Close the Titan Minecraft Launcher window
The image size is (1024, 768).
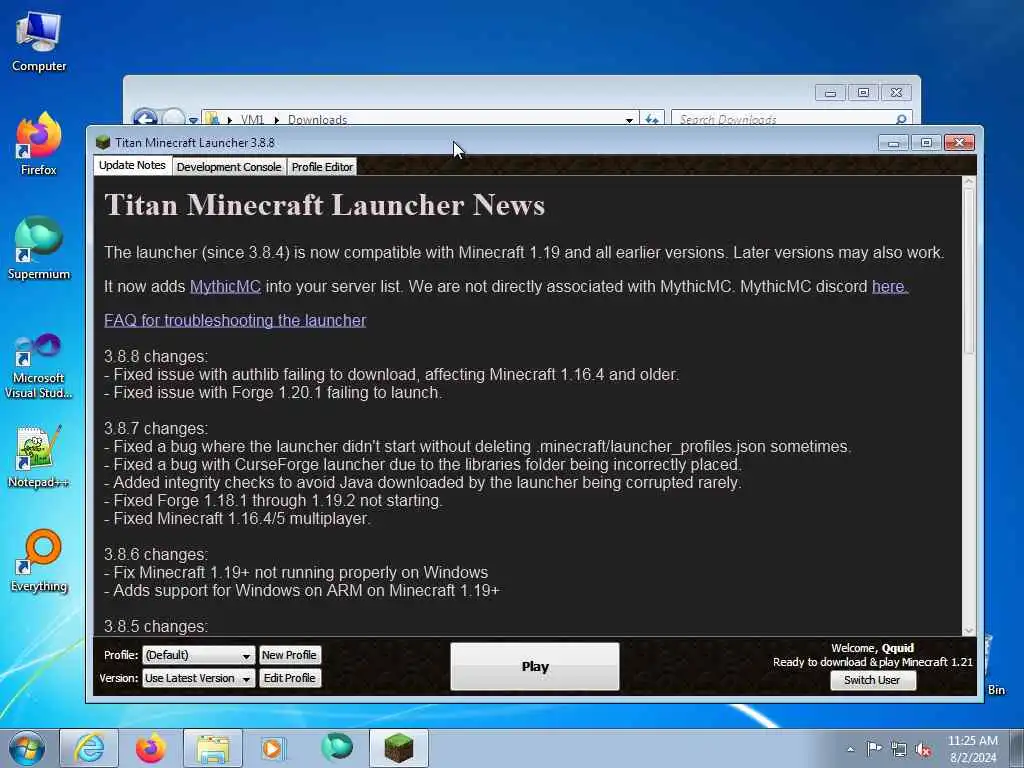pos(959,142)
